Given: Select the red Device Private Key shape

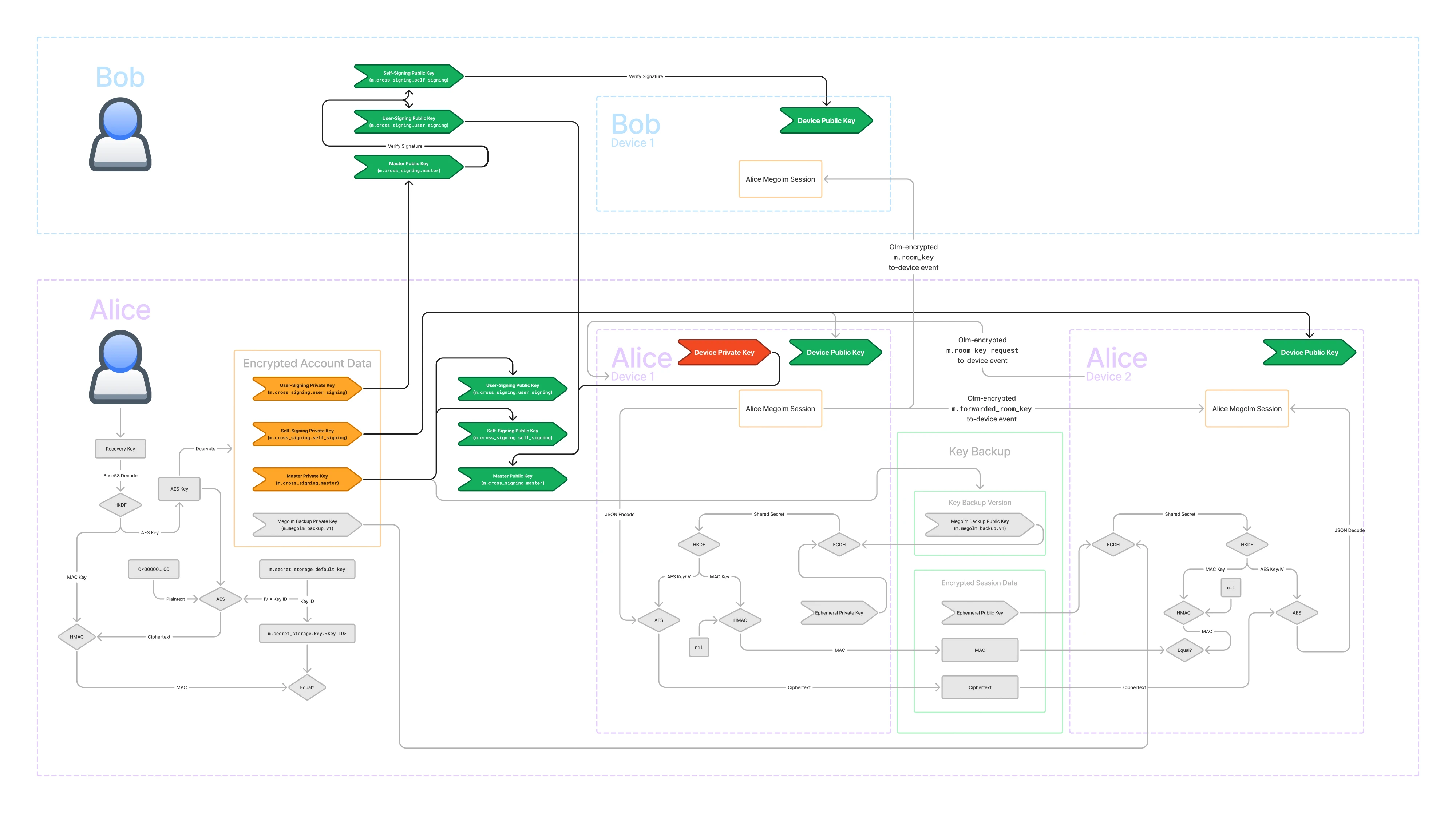Looking at the screenshot, I should [x=724, y=352].
